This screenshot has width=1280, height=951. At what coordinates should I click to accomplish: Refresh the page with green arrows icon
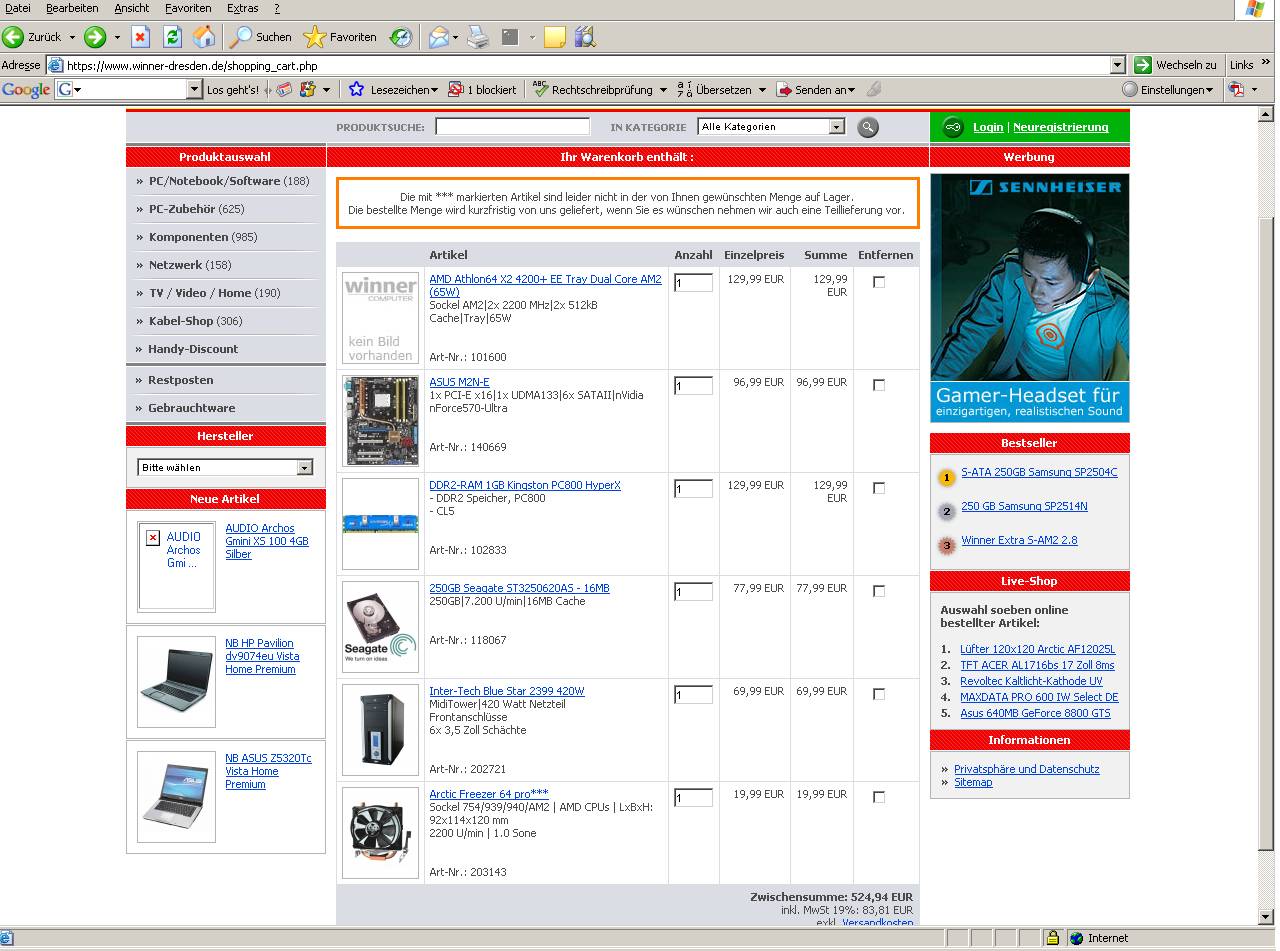[172, 37]
